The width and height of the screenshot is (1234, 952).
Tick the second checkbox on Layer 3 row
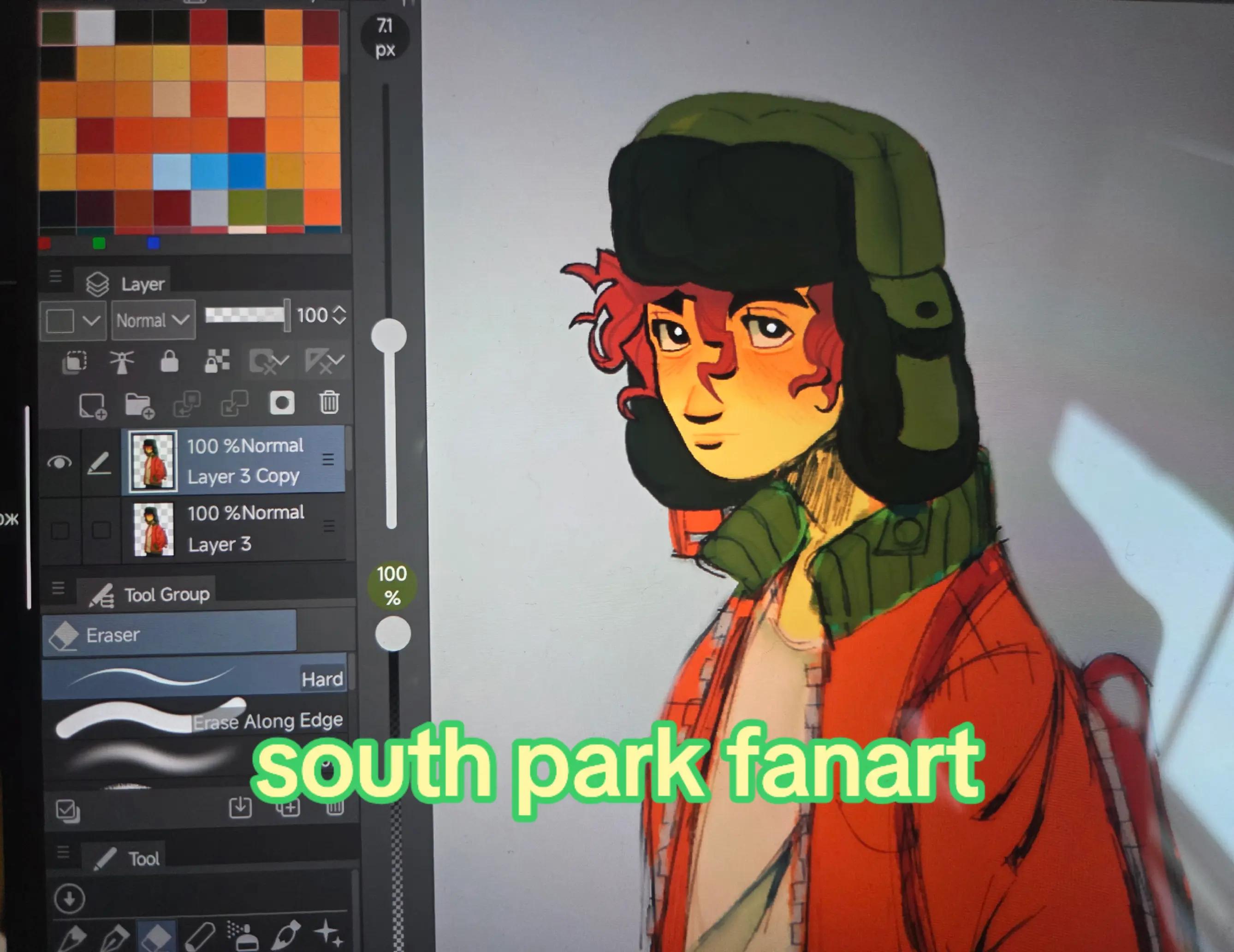(101, 530)
